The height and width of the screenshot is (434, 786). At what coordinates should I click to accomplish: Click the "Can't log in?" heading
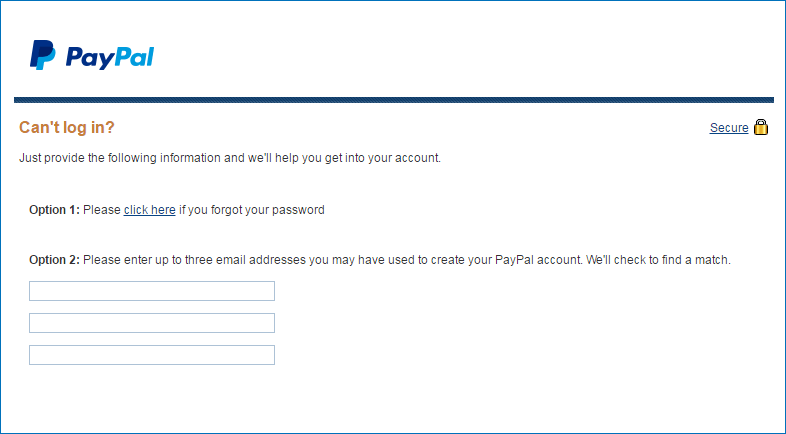[x=67, y=127]
